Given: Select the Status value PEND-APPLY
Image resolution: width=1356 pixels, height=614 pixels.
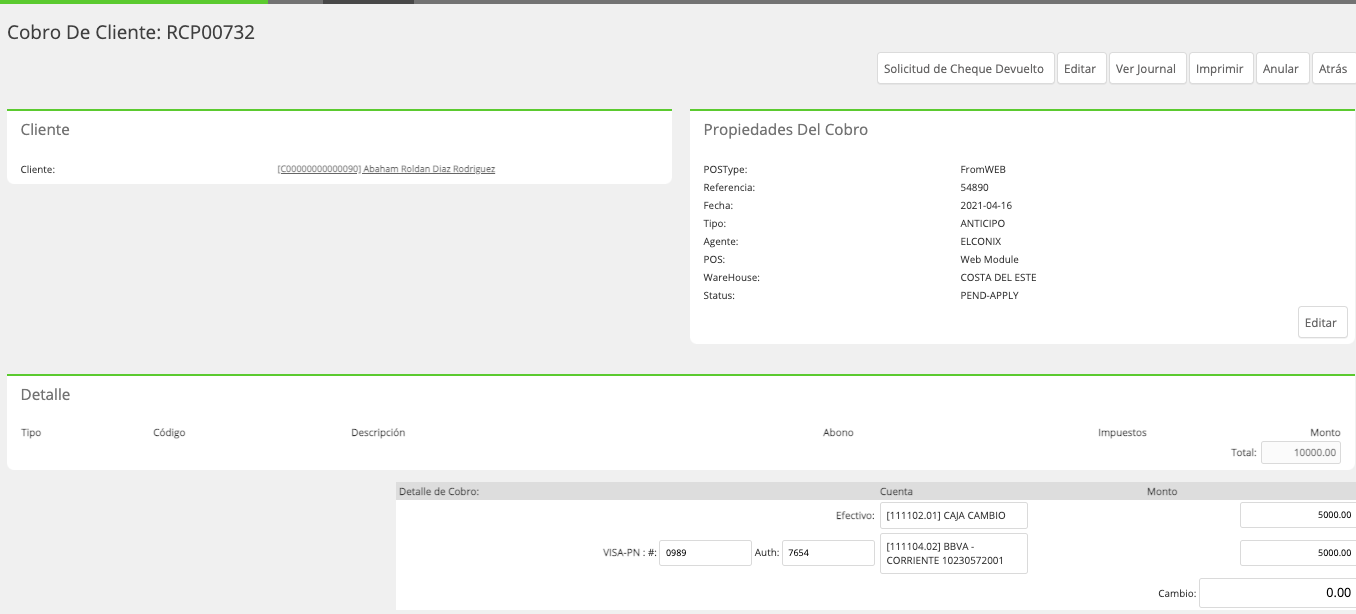Looking at the screenshot, I should coord(990,295).
